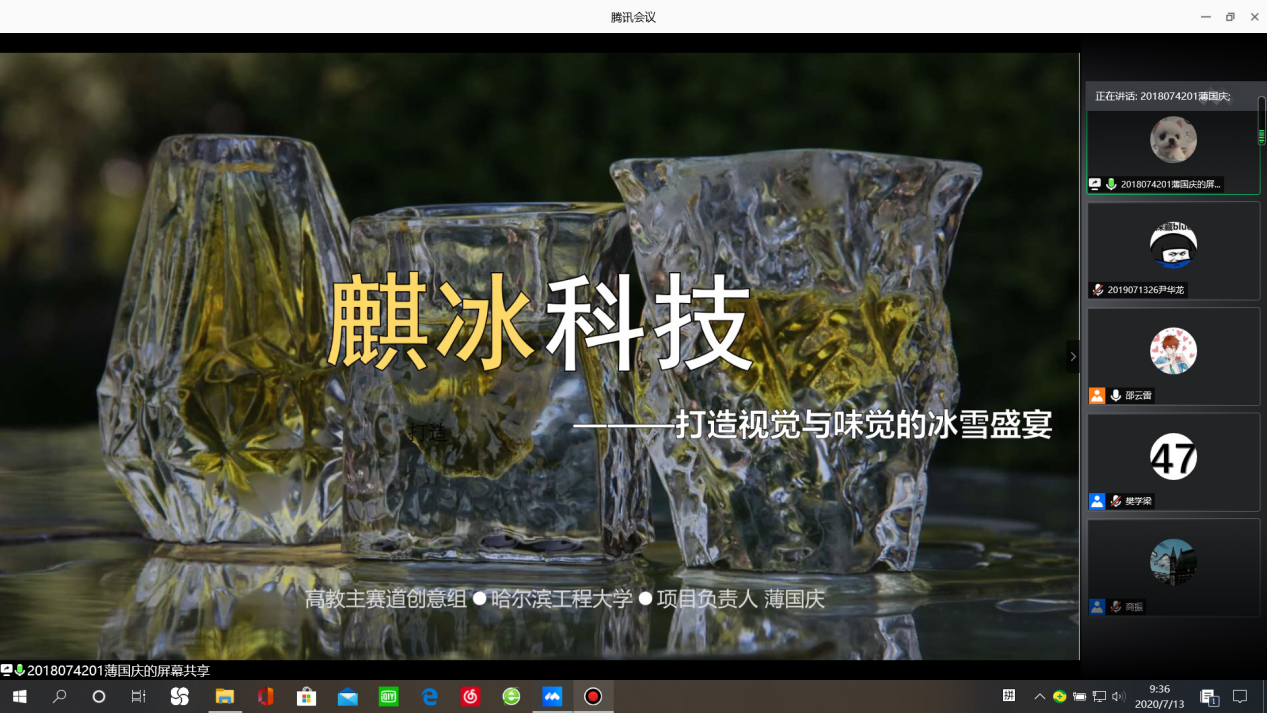Image resolution: width=1267 pixels, height=713 pixels.
Task: Expand hidden system tray icons with the chevron
Action: pyautogui.click(x=1039, y=696)
